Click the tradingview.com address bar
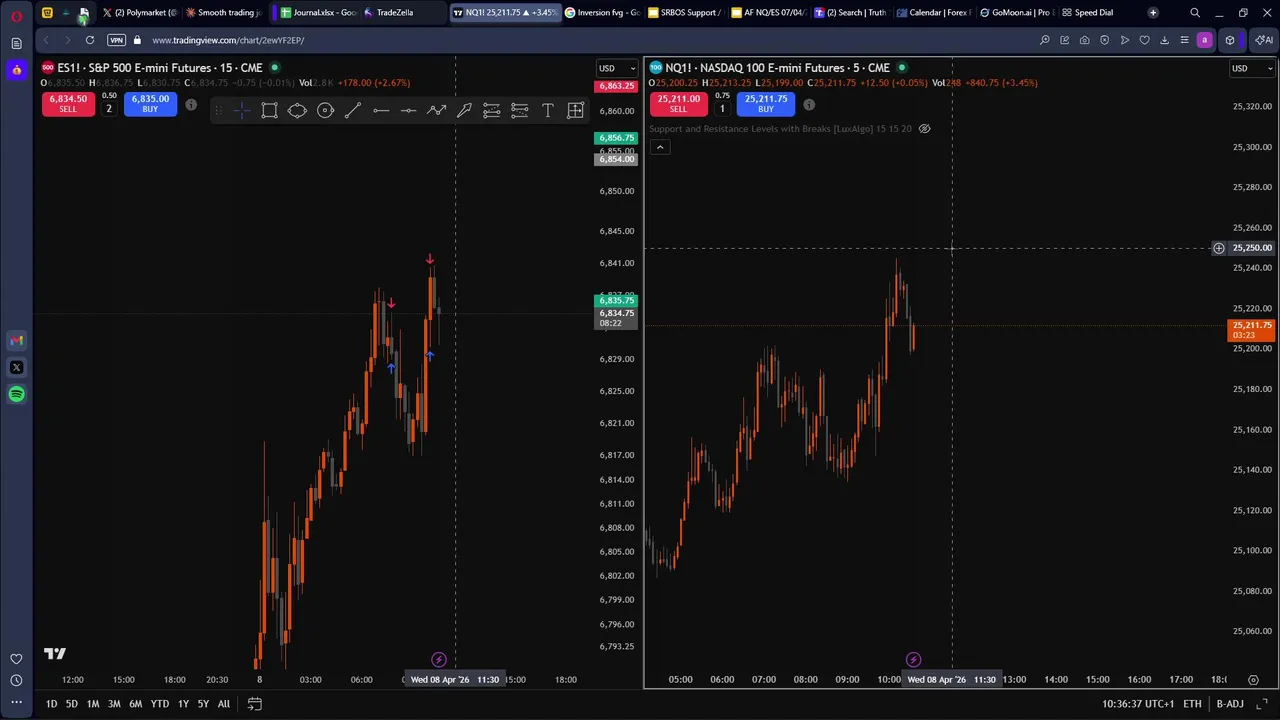 [228, 40]
